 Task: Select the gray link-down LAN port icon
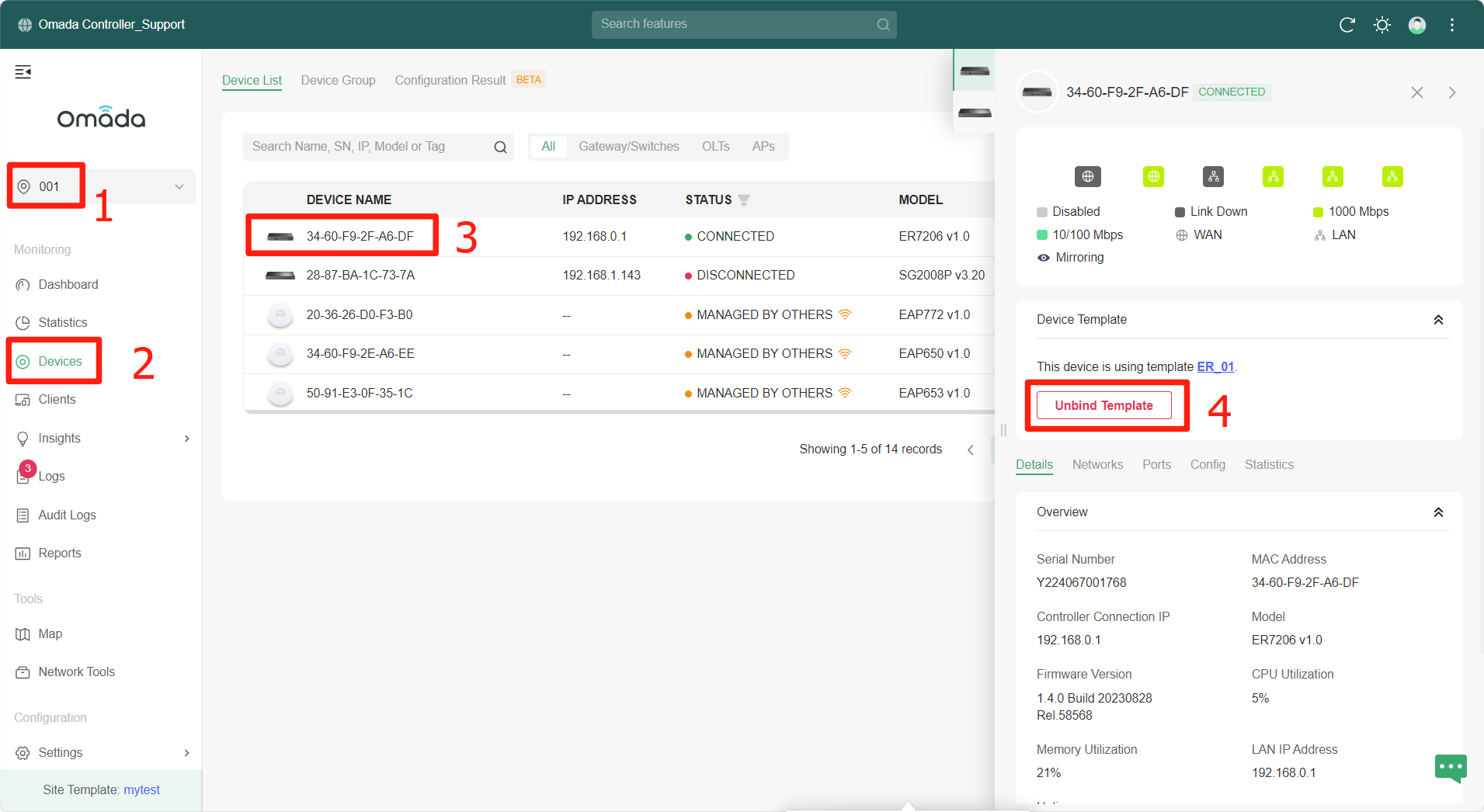click(x=1214, y=176)
